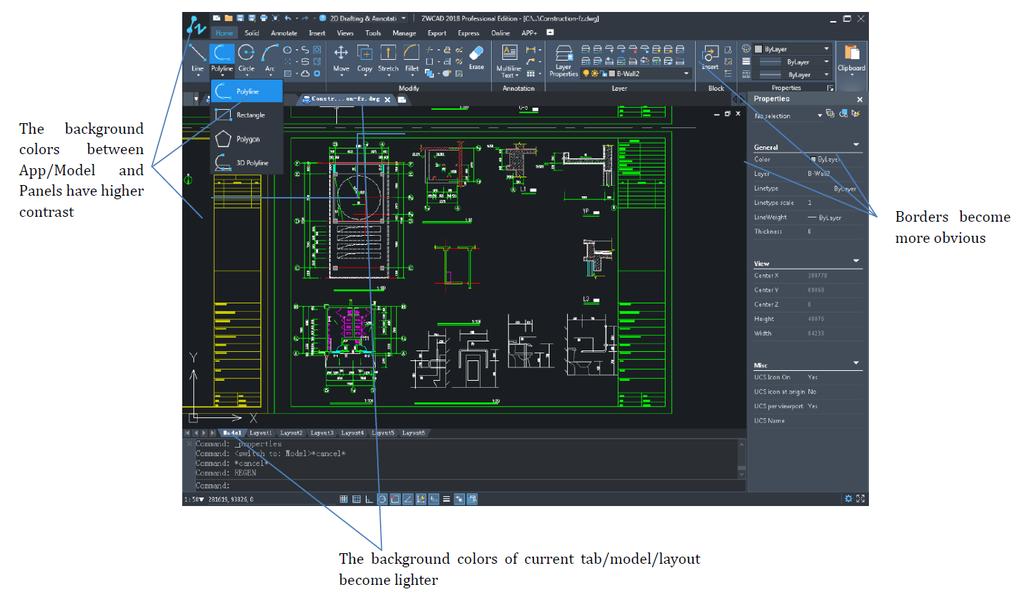Open the Multiline Text tool

509,61
